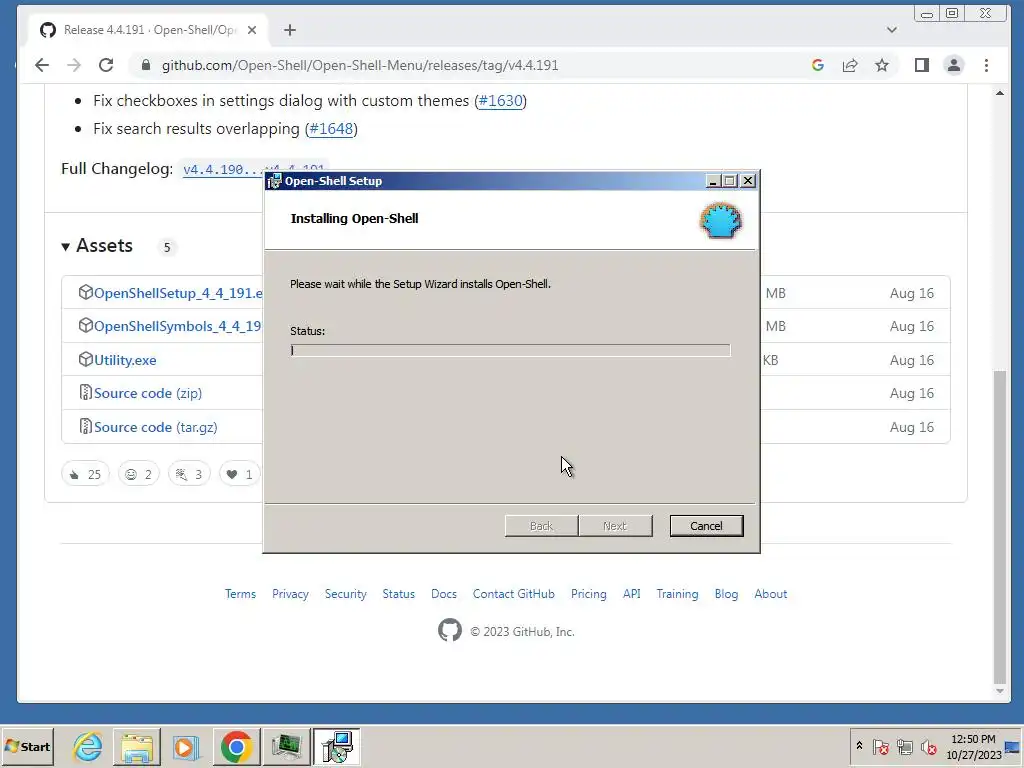Switch to Open-Shell installer taskbar item
Viewport: 1024px width, 768px height.
336,746
